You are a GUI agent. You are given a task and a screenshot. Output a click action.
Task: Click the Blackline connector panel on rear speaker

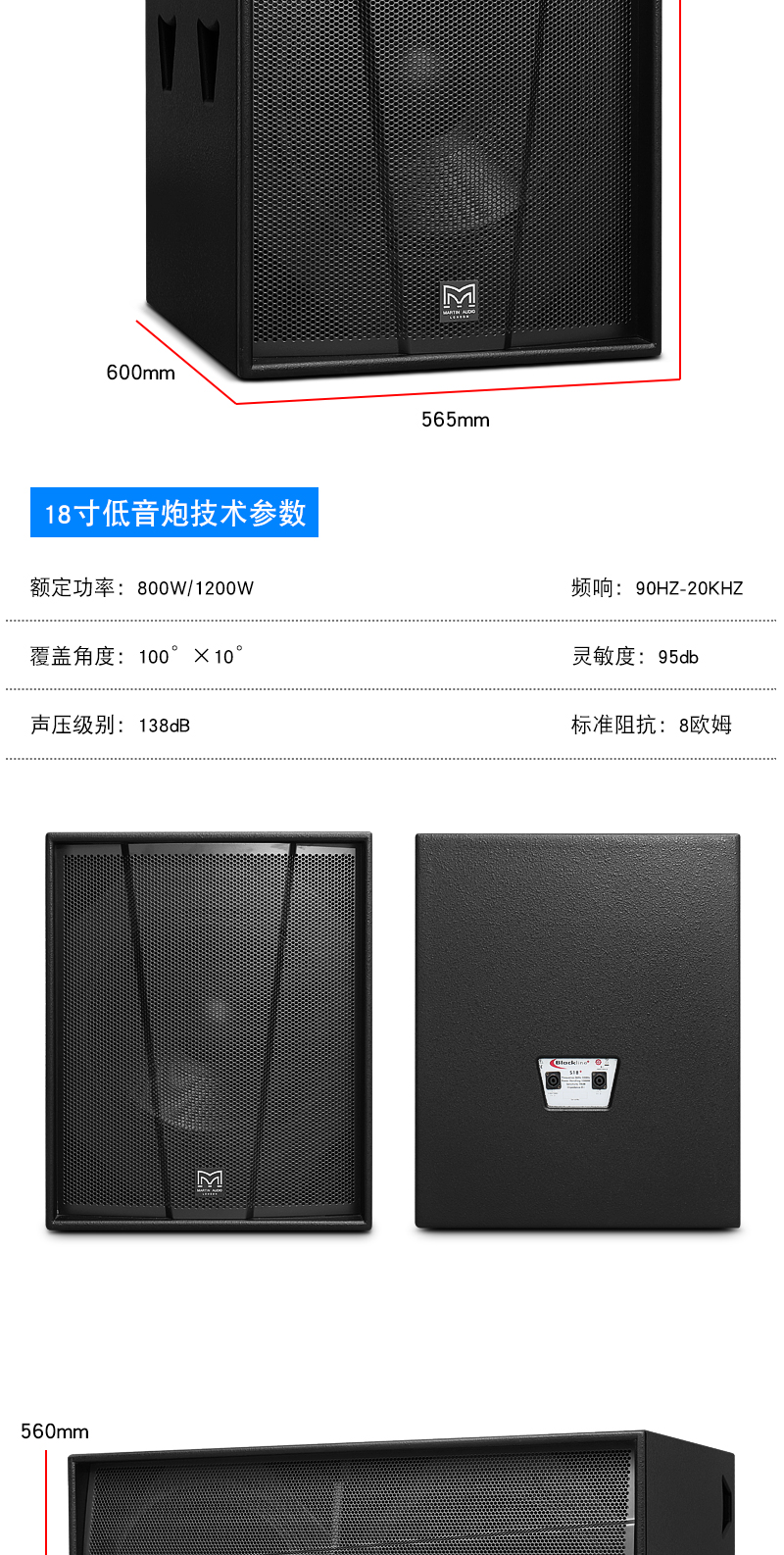(578, 1082)
